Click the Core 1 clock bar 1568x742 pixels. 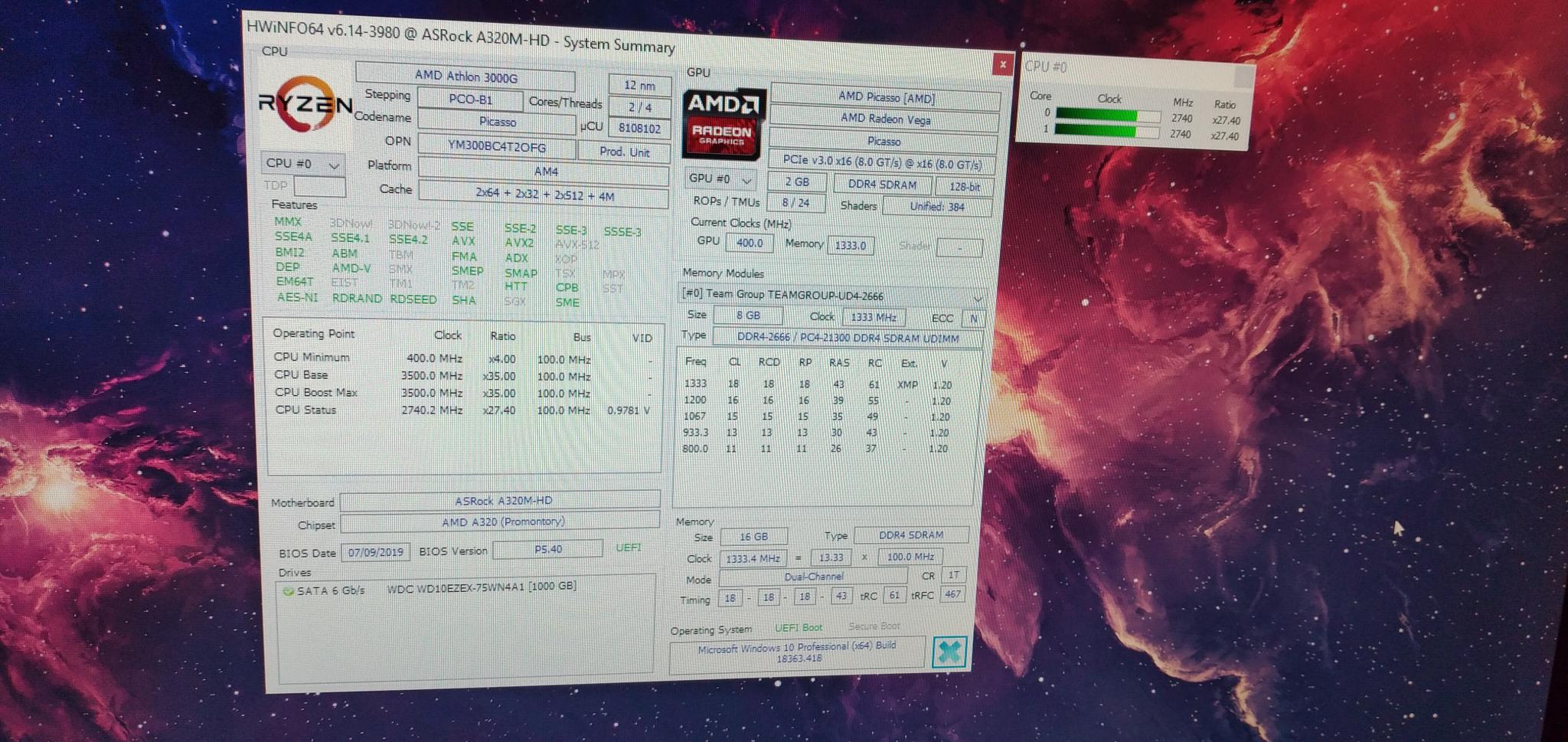tap(1107, 131)
